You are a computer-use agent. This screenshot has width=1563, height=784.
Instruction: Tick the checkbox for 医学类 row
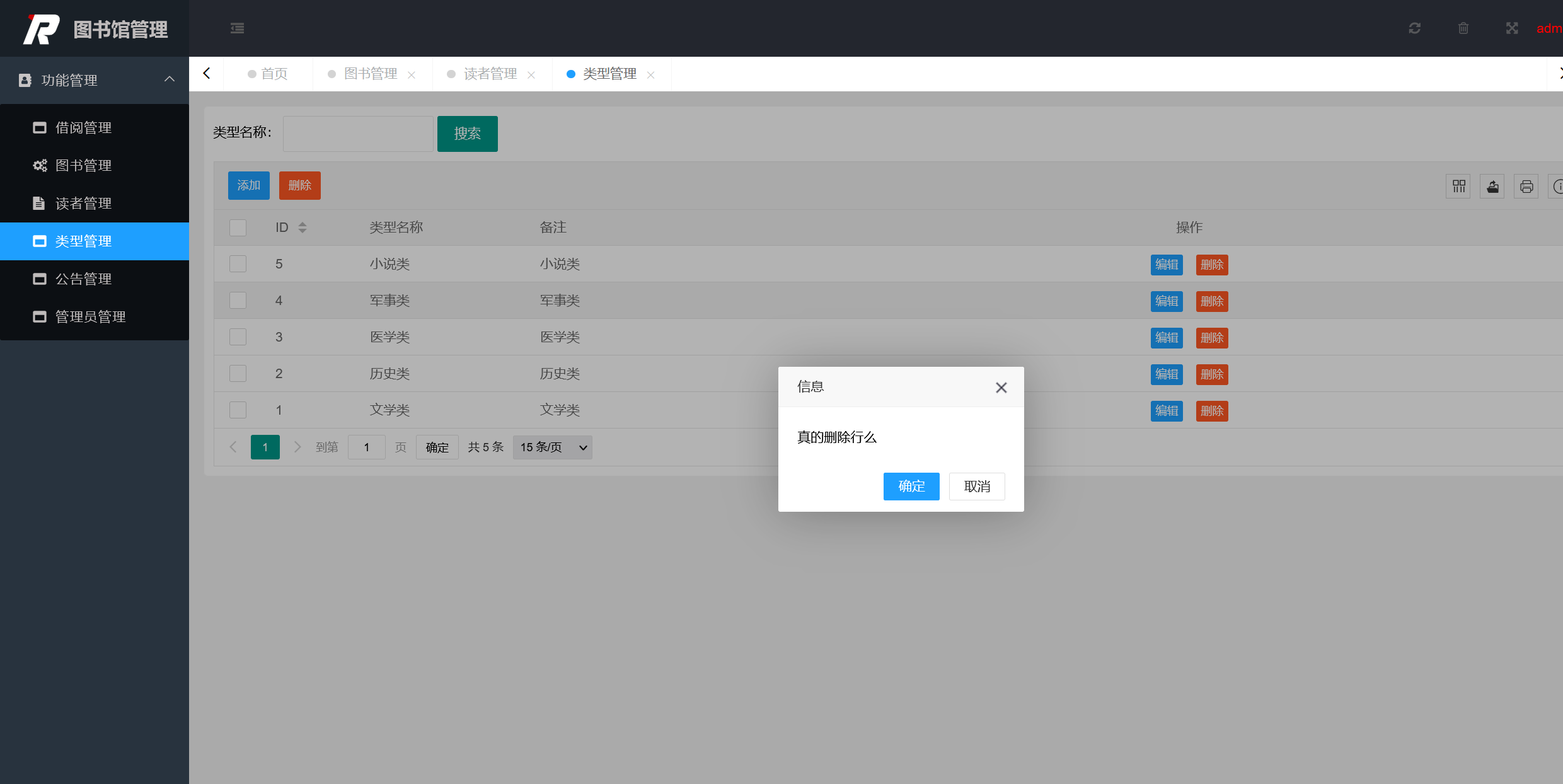(238, 337)
